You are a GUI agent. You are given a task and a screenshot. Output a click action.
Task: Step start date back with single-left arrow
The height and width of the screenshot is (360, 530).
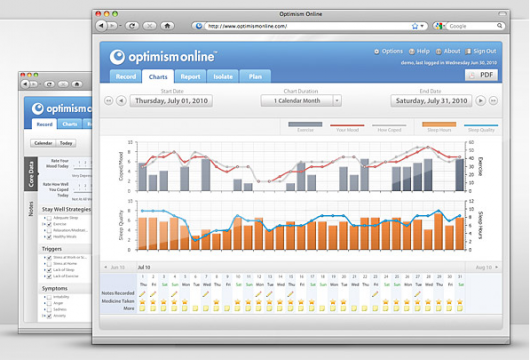pyautogui.click(x=121, y=101)
